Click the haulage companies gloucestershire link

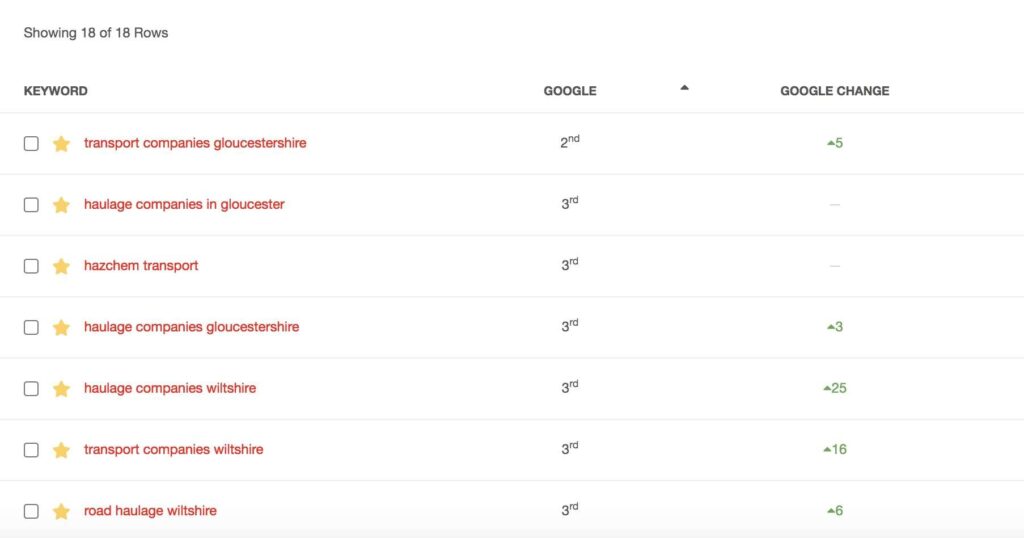point(191,326)
